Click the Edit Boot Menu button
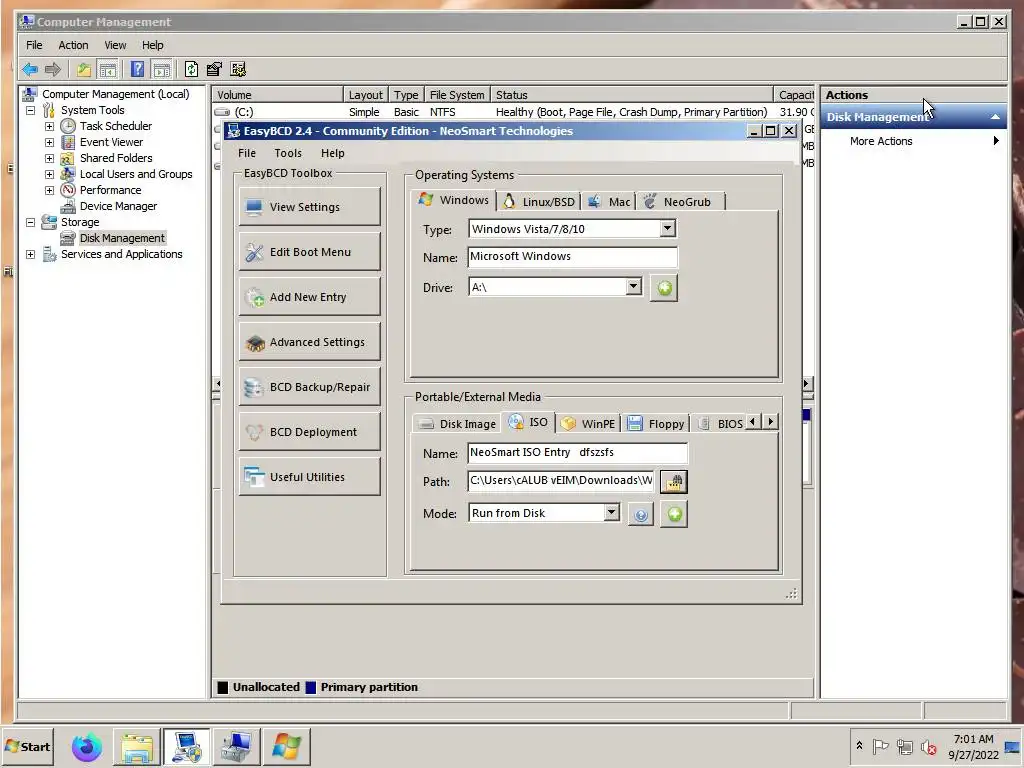Viewport: 1024px width, 768px height. [x=310, y=252]
